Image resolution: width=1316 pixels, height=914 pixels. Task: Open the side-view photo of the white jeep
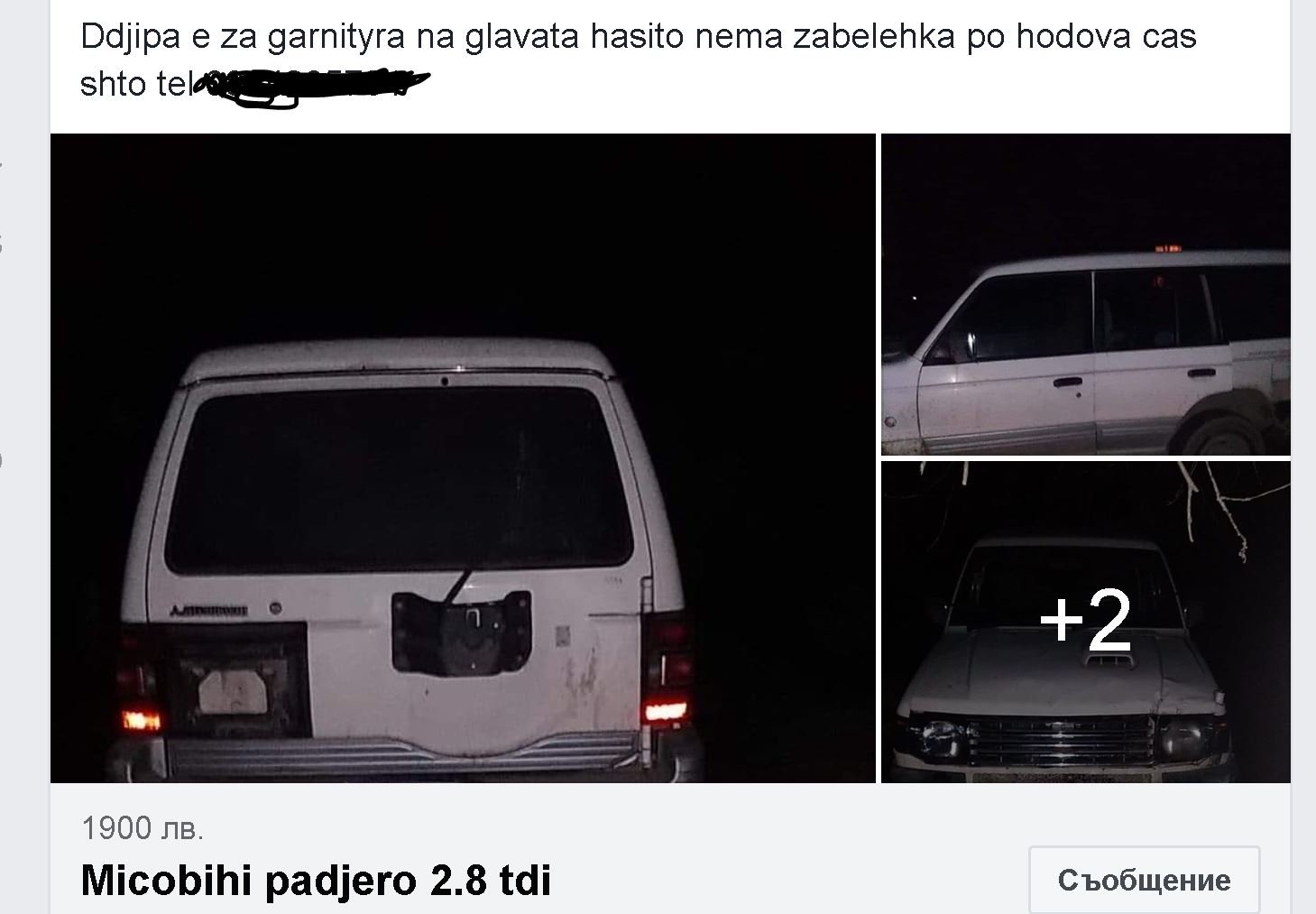click(1085, 294)
